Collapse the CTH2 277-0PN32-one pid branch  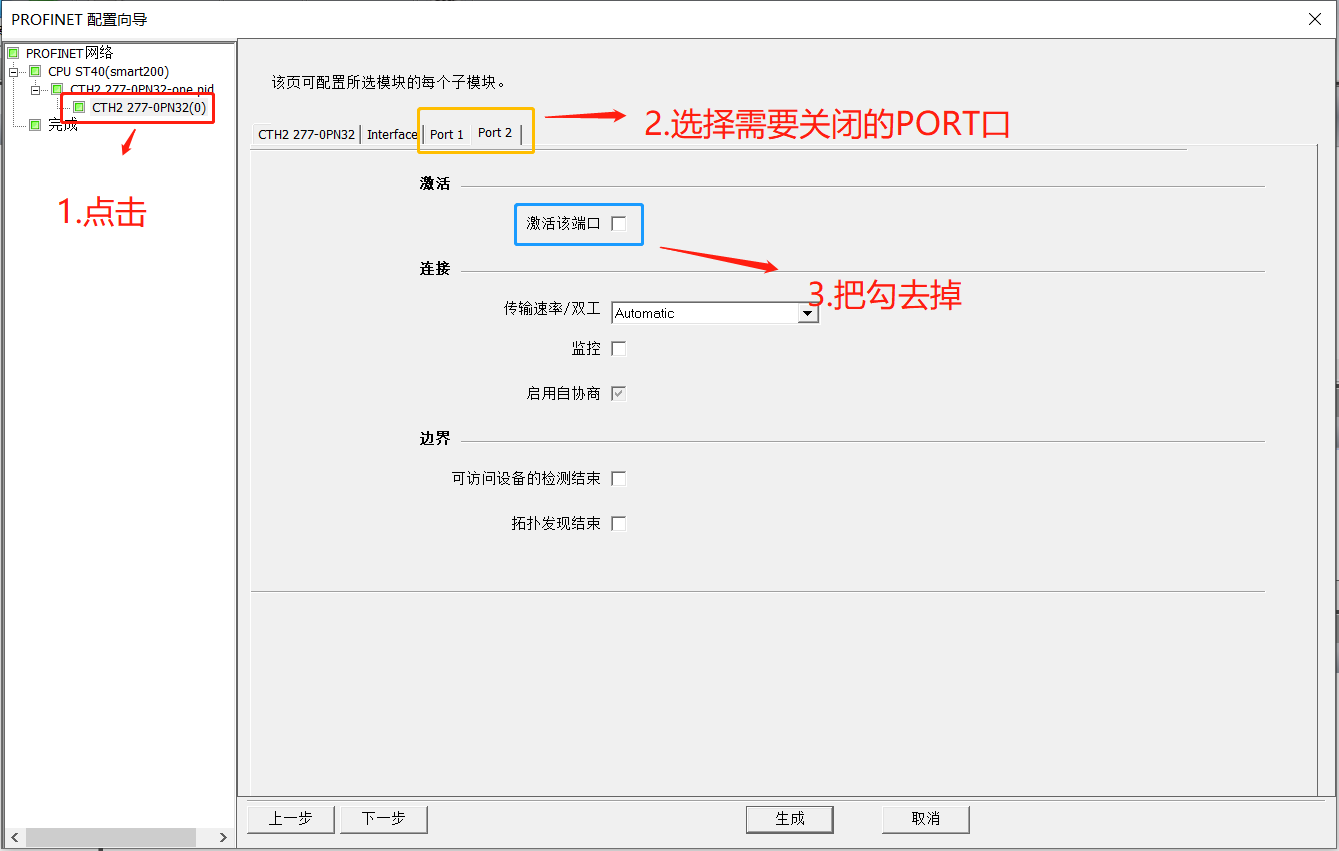click(36, 89)
